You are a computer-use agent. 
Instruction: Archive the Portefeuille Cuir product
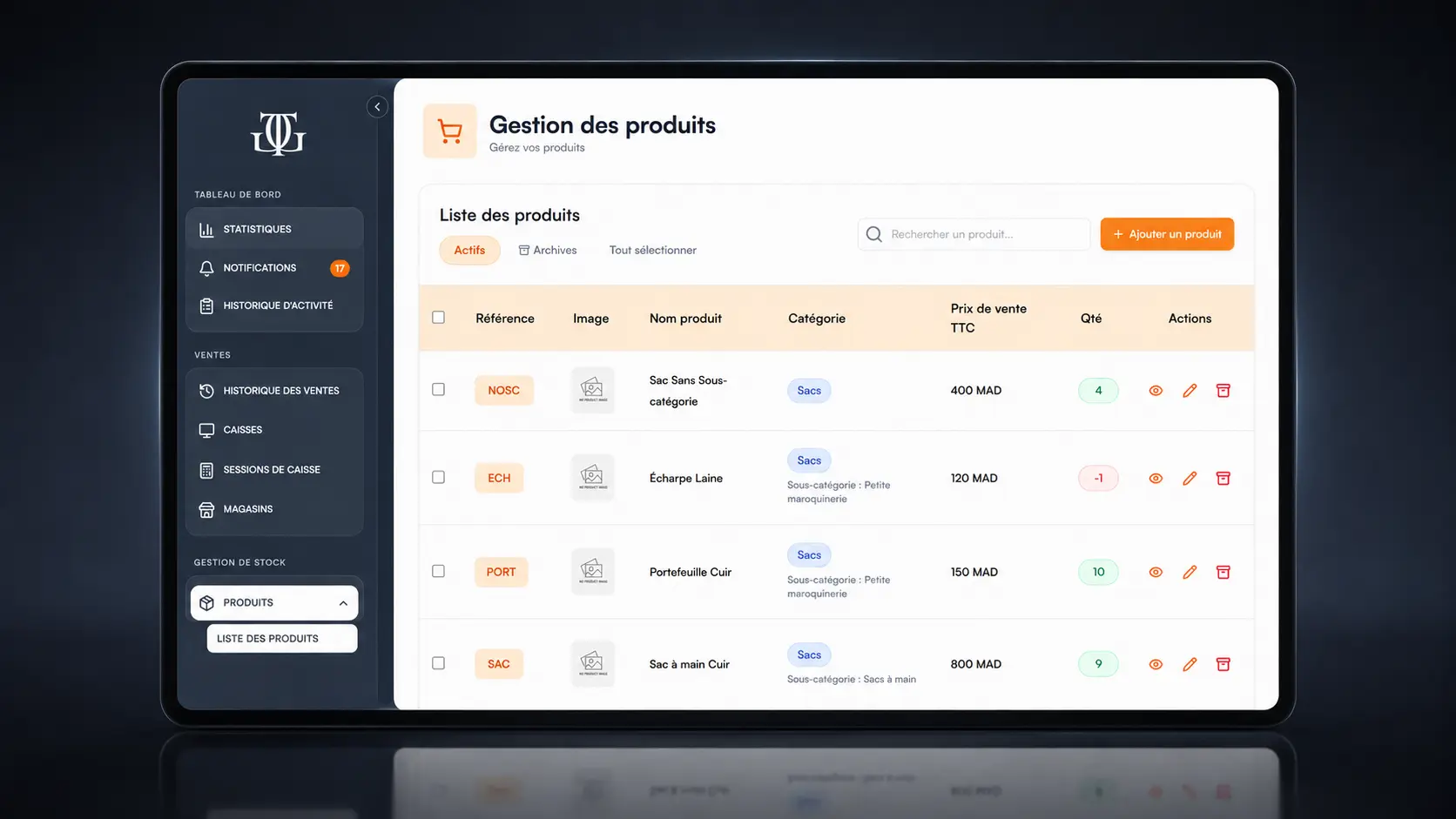[x=1223, y=573]
